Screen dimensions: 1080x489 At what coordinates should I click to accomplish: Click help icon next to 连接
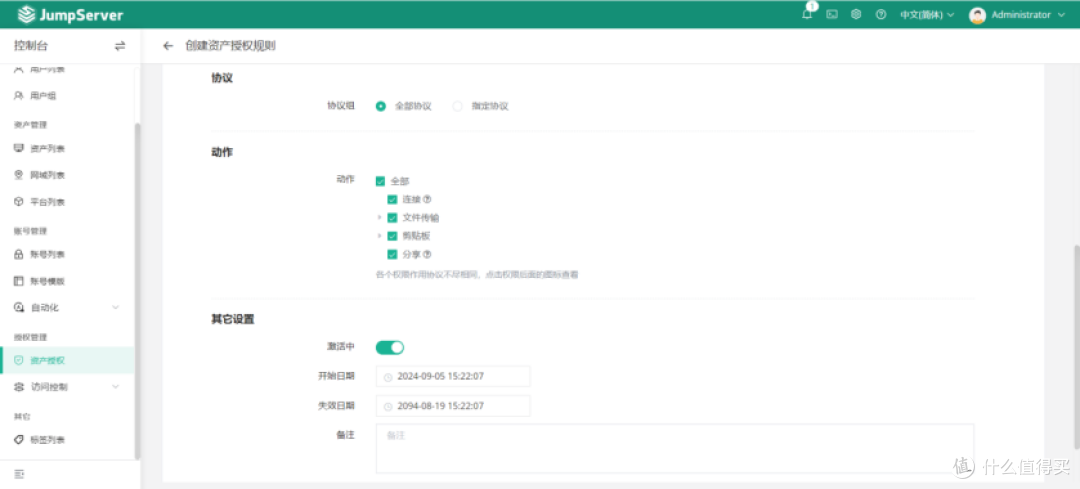[427, 199]
